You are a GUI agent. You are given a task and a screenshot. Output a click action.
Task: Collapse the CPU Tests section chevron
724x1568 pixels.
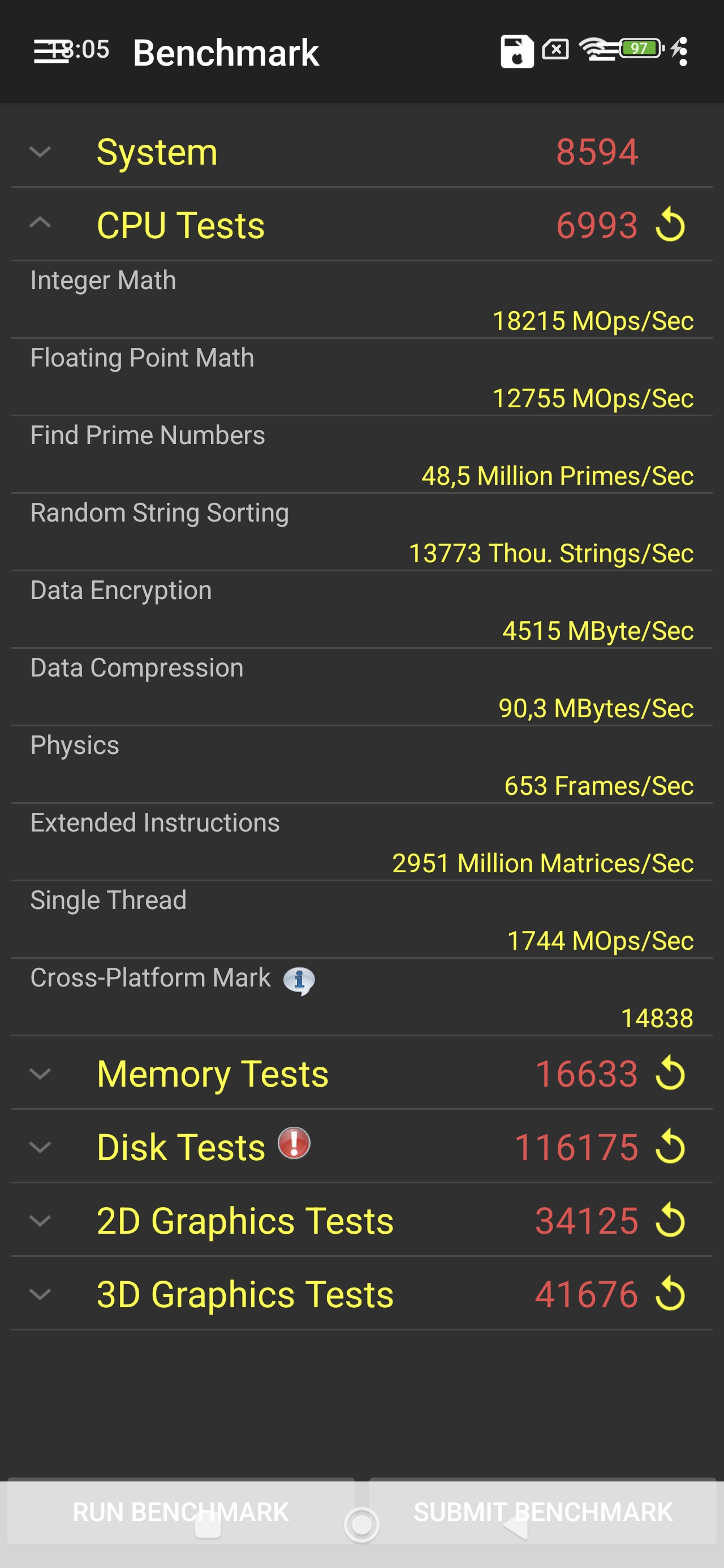coord(40,223)
